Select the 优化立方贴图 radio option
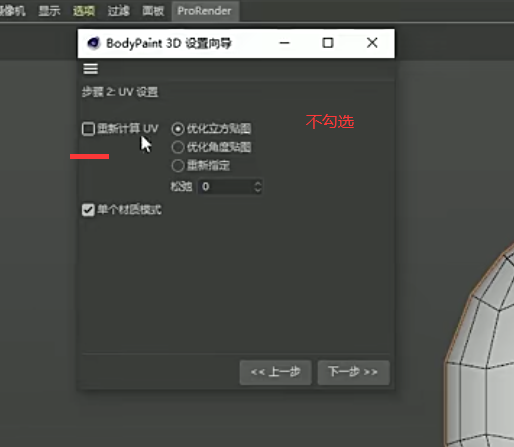 [178, 129]
